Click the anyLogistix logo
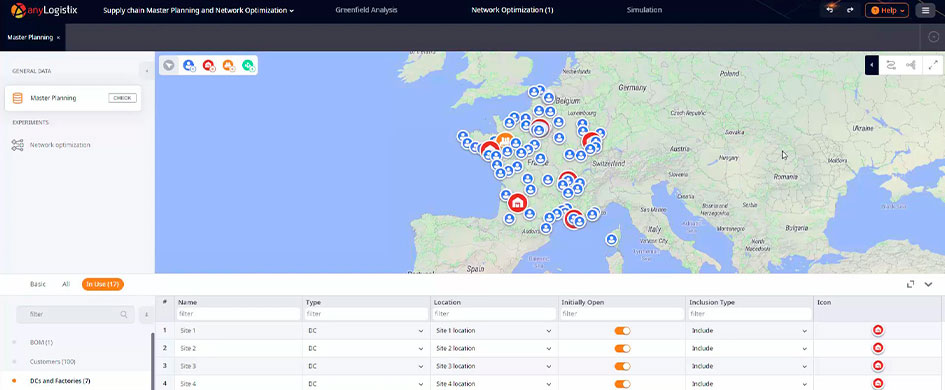The image size is (945, 390). (x=43, y=10)
